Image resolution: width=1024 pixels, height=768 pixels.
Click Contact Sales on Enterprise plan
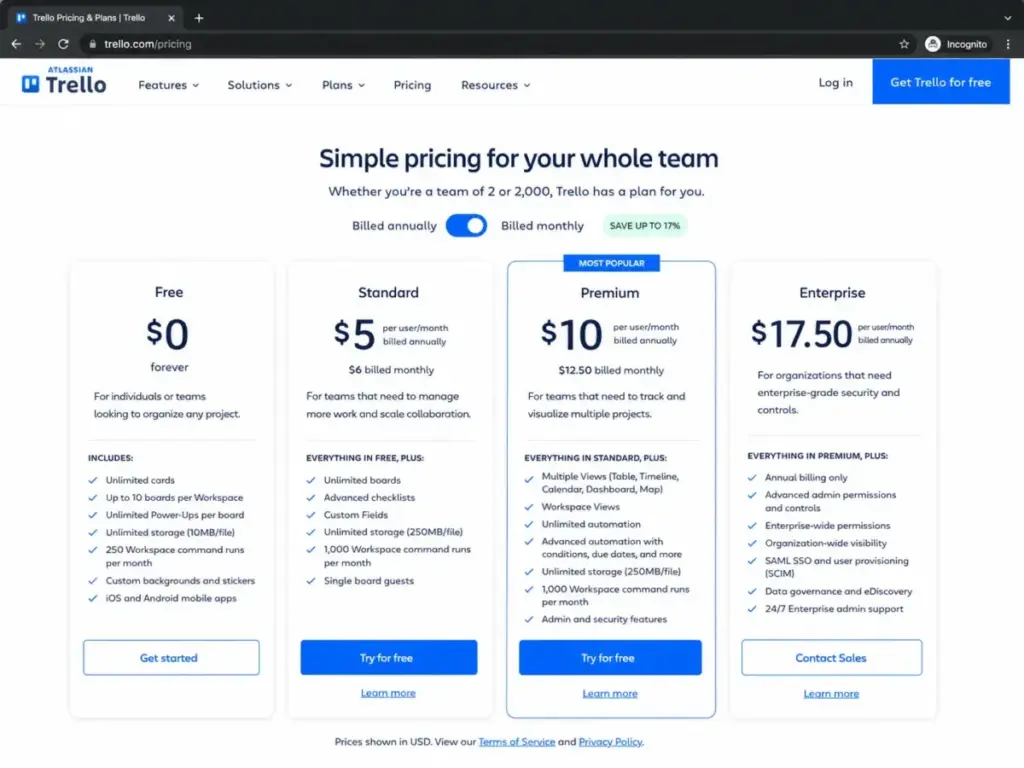[831, 658]
